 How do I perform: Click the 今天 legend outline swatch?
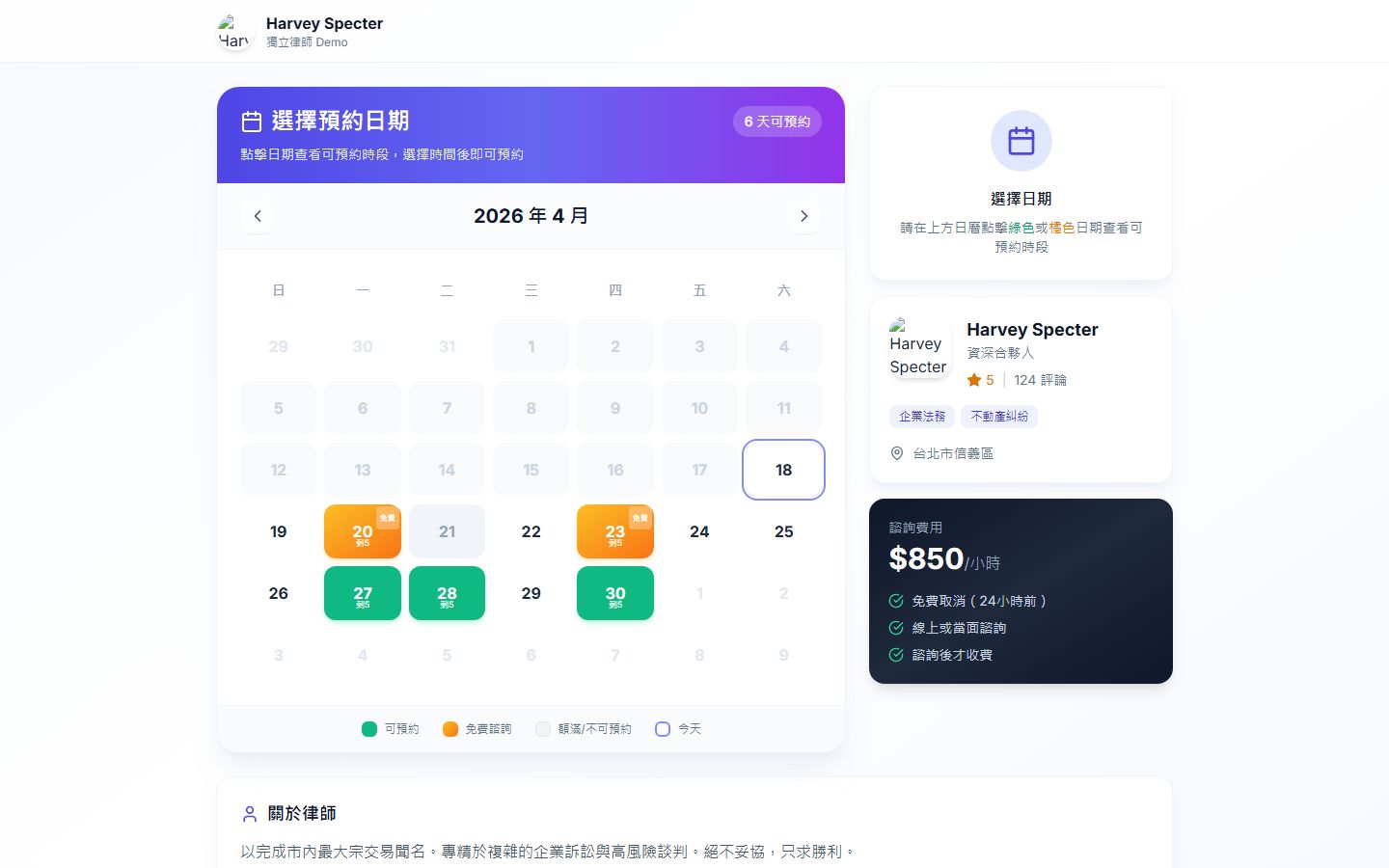[x=663, y=729]
